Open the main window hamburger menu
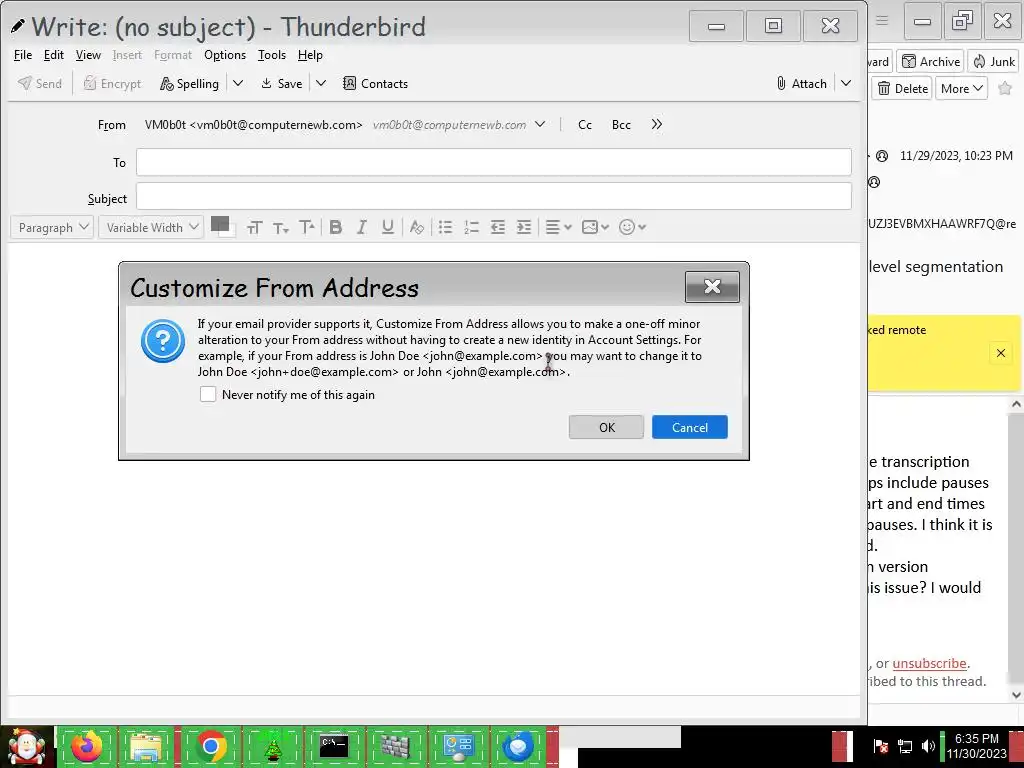The height and width of the screenshot is (768, 1024). 882,20
